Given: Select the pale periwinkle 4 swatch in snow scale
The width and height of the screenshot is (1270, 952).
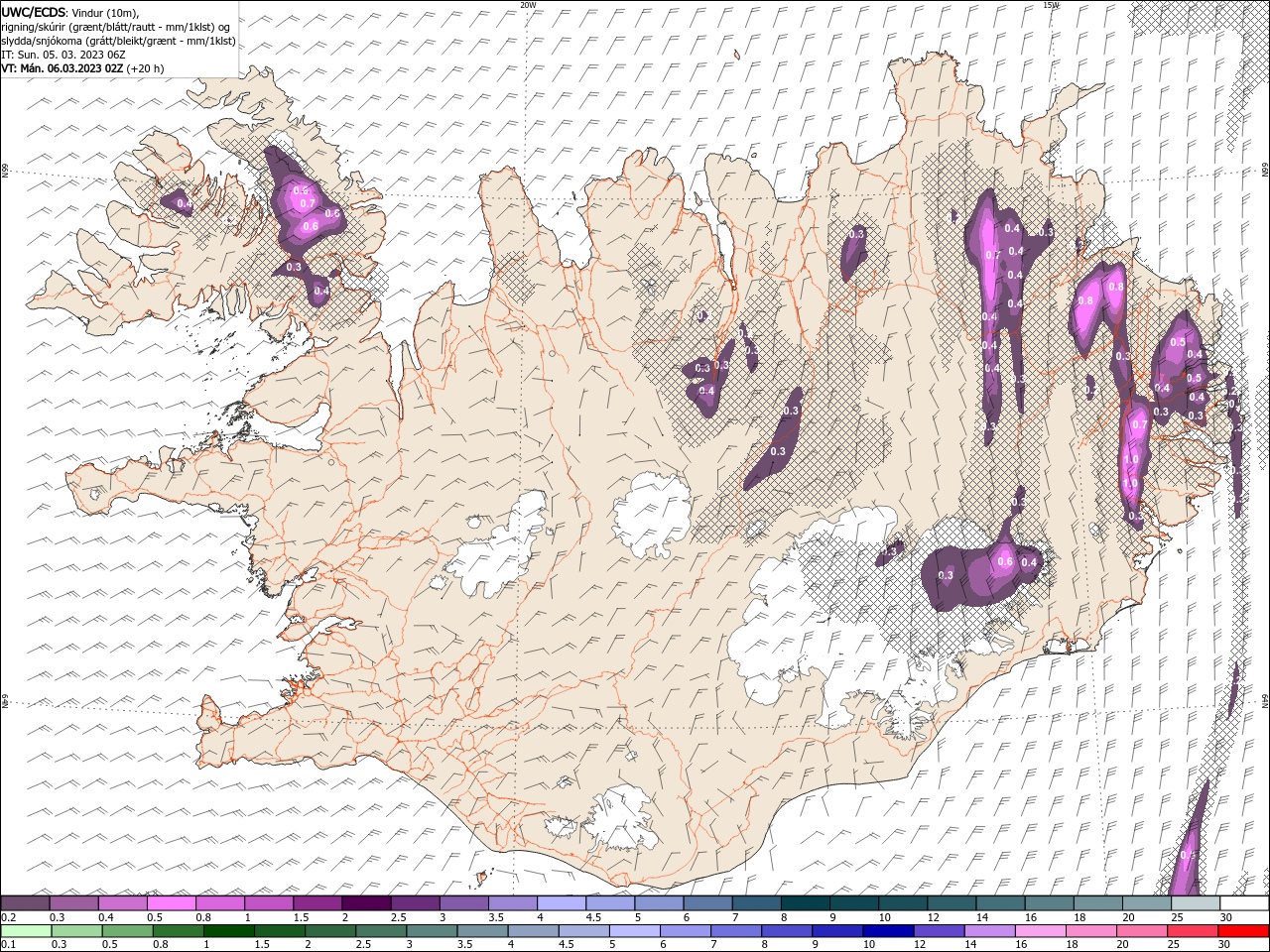Looking at the screenshot, I should (561, 902).
